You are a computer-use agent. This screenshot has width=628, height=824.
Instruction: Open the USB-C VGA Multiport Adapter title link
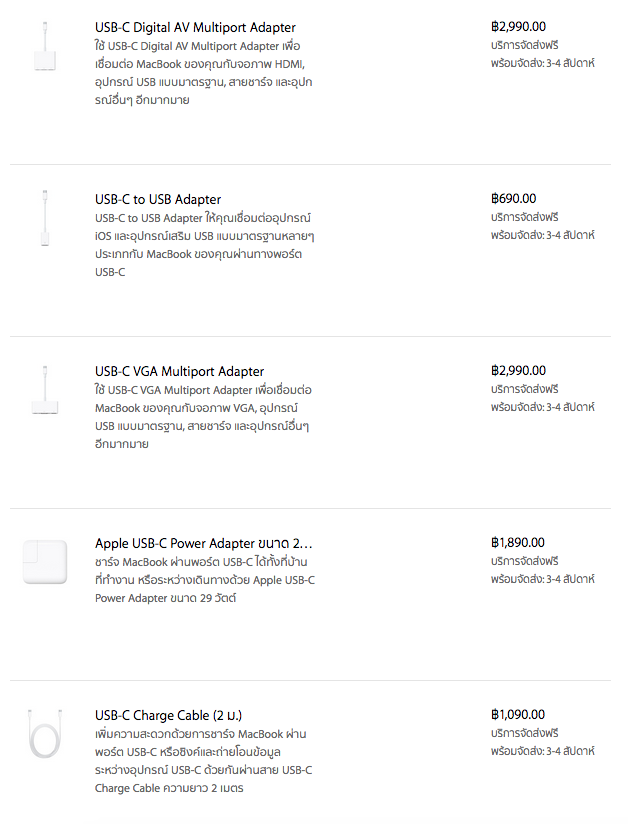[x=179, y=372]
